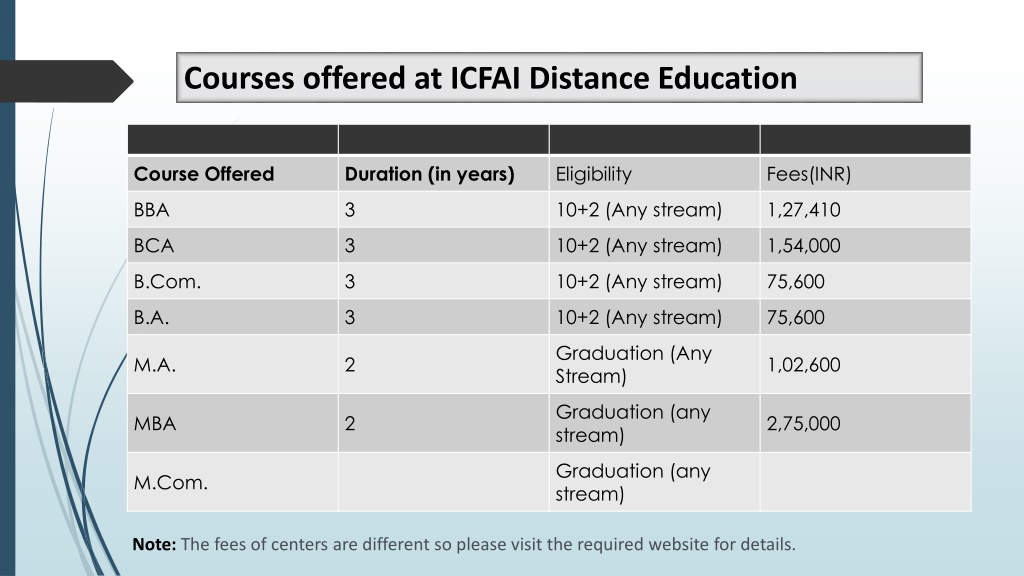Image resolution: width=1024 pixels, height=576 pixels.
Task: Click the Fees(INR) header cell
Action: pyautogui.click(x=865, y=174)
